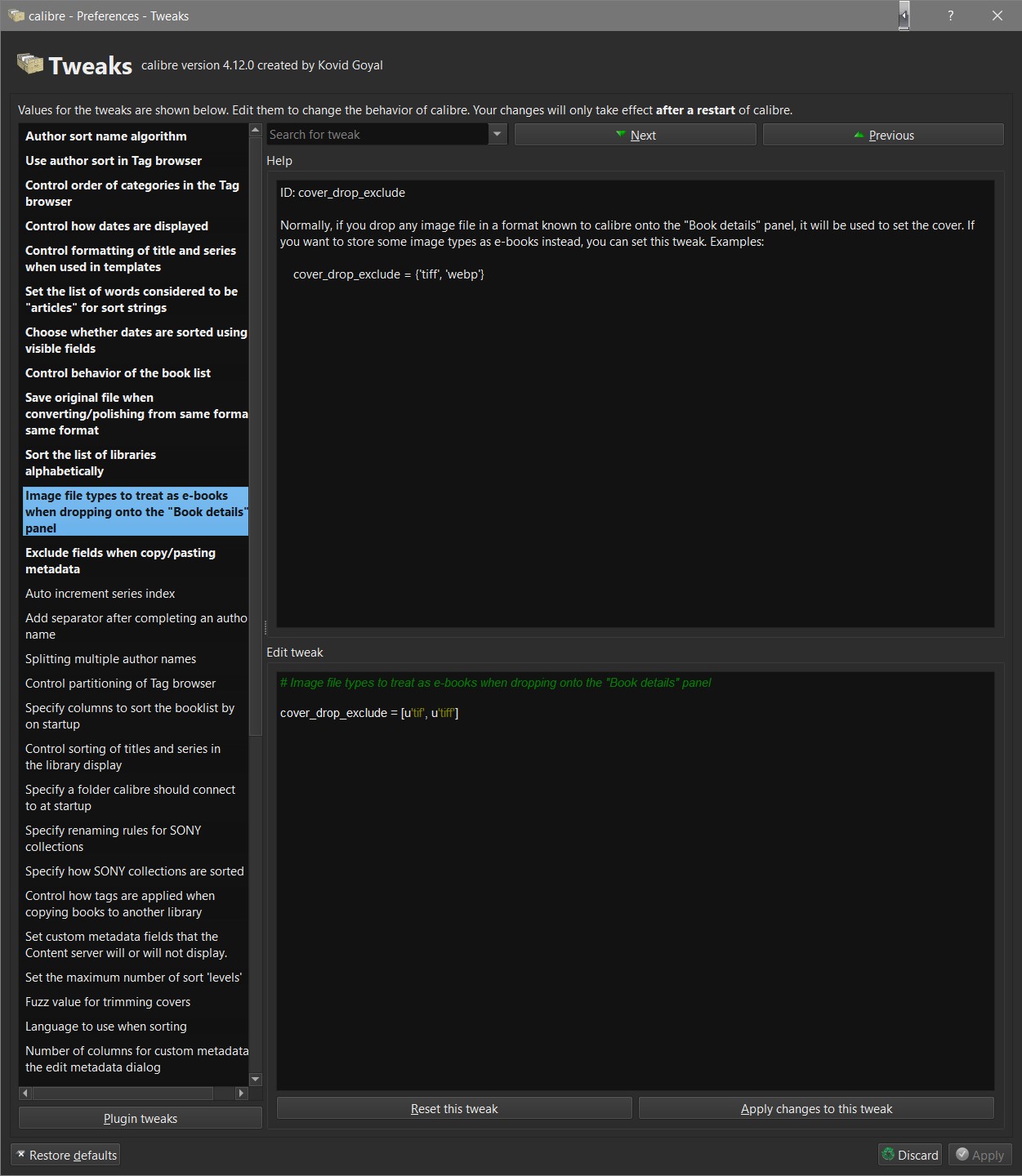The height and width of the screenshot is (1176, 1022).
Task: Select Control behavior of the book list
Action: pyautogui.click(x=136, y=373)
